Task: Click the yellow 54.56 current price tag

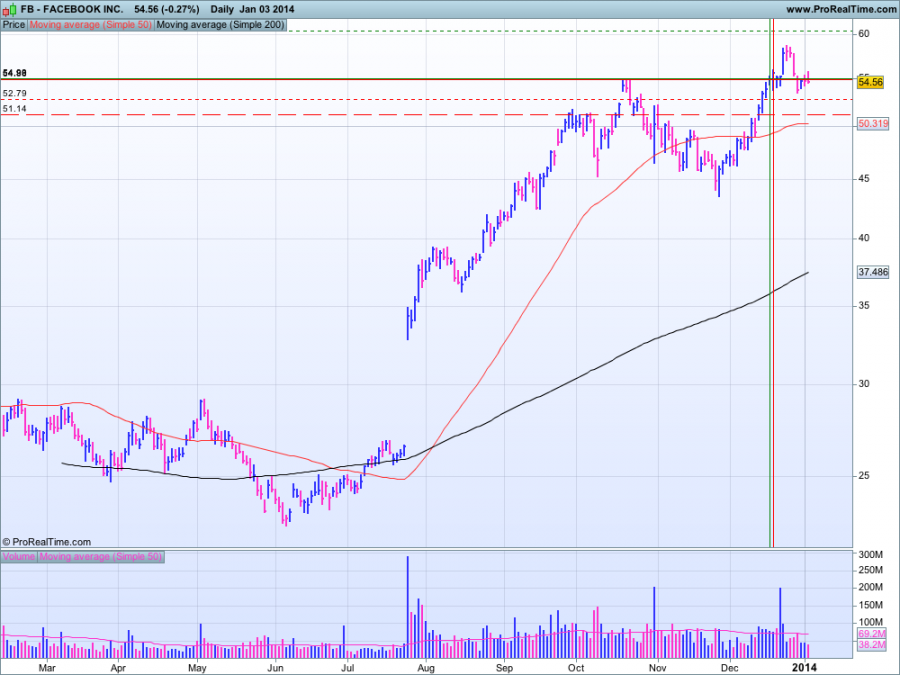Action: tap(870, 82)
